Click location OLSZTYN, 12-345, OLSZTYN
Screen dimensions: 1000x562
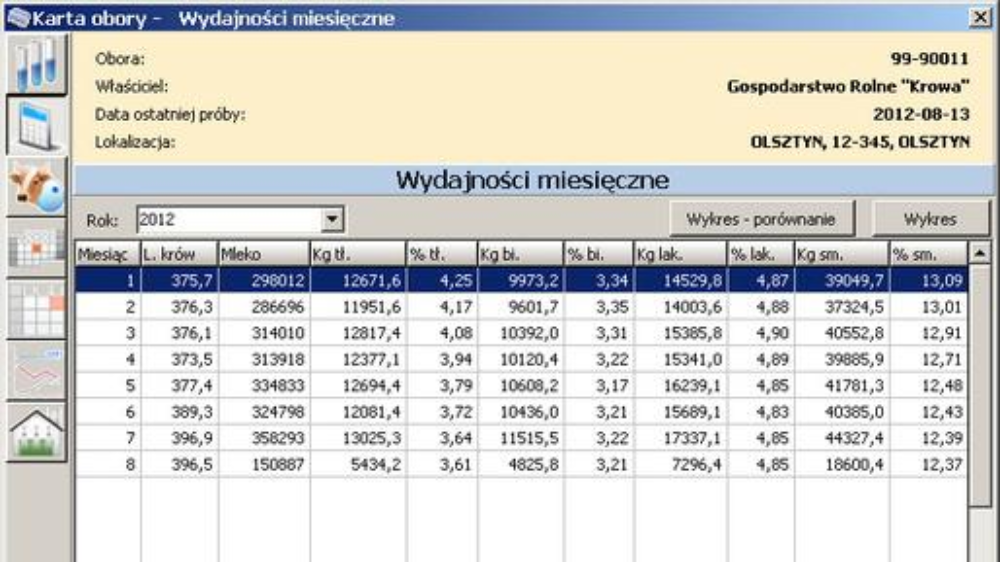click(x=860, y=142)
